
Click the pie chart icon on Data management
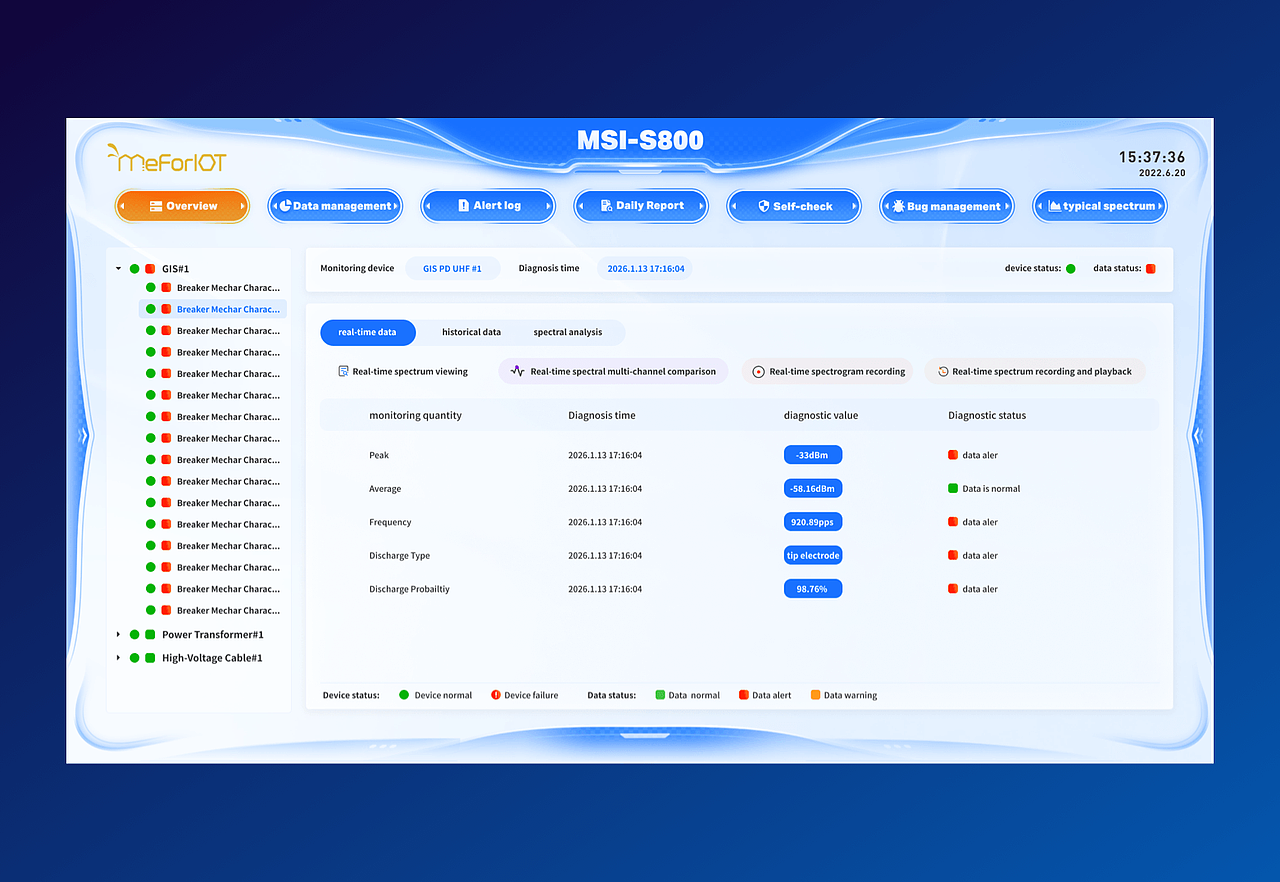(285, 206)
